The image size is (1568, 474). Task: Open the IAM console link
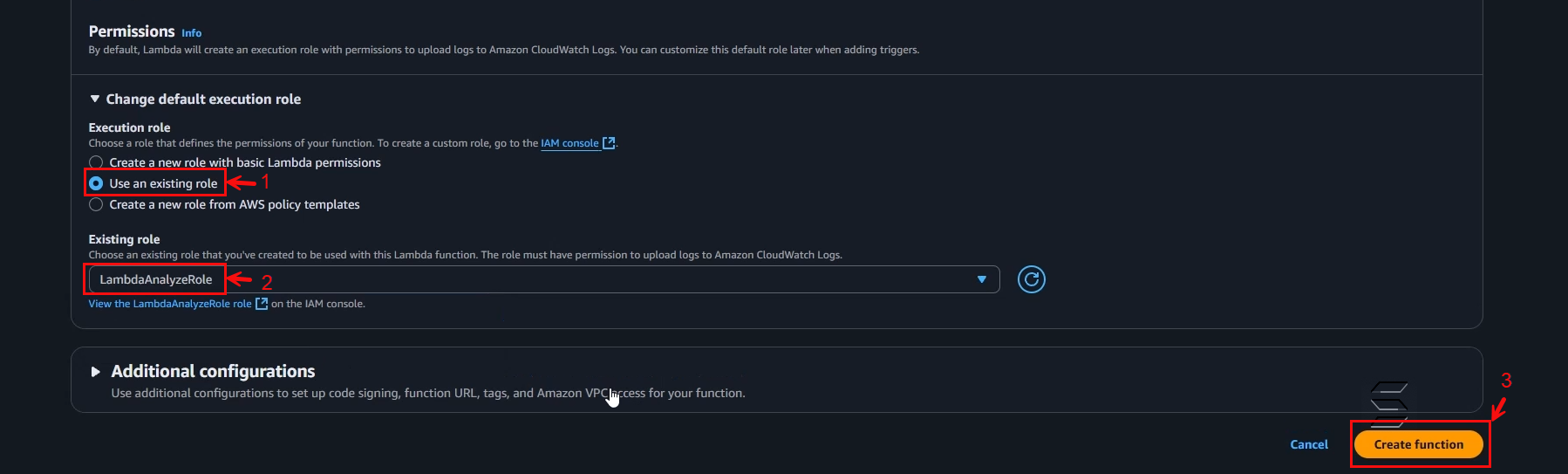pyautogui.click(x=569, y=143)
